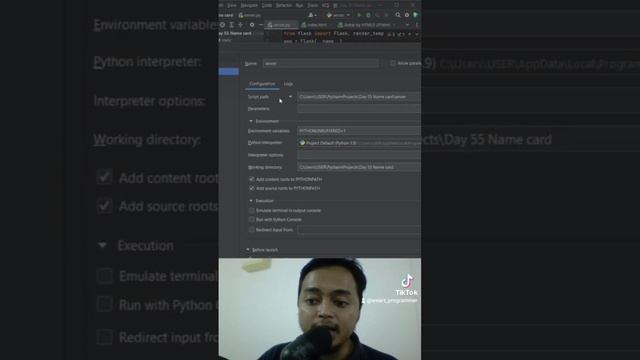Open the Tools menu
This screenshot has height=360, width=640.
tap(313, 5)
